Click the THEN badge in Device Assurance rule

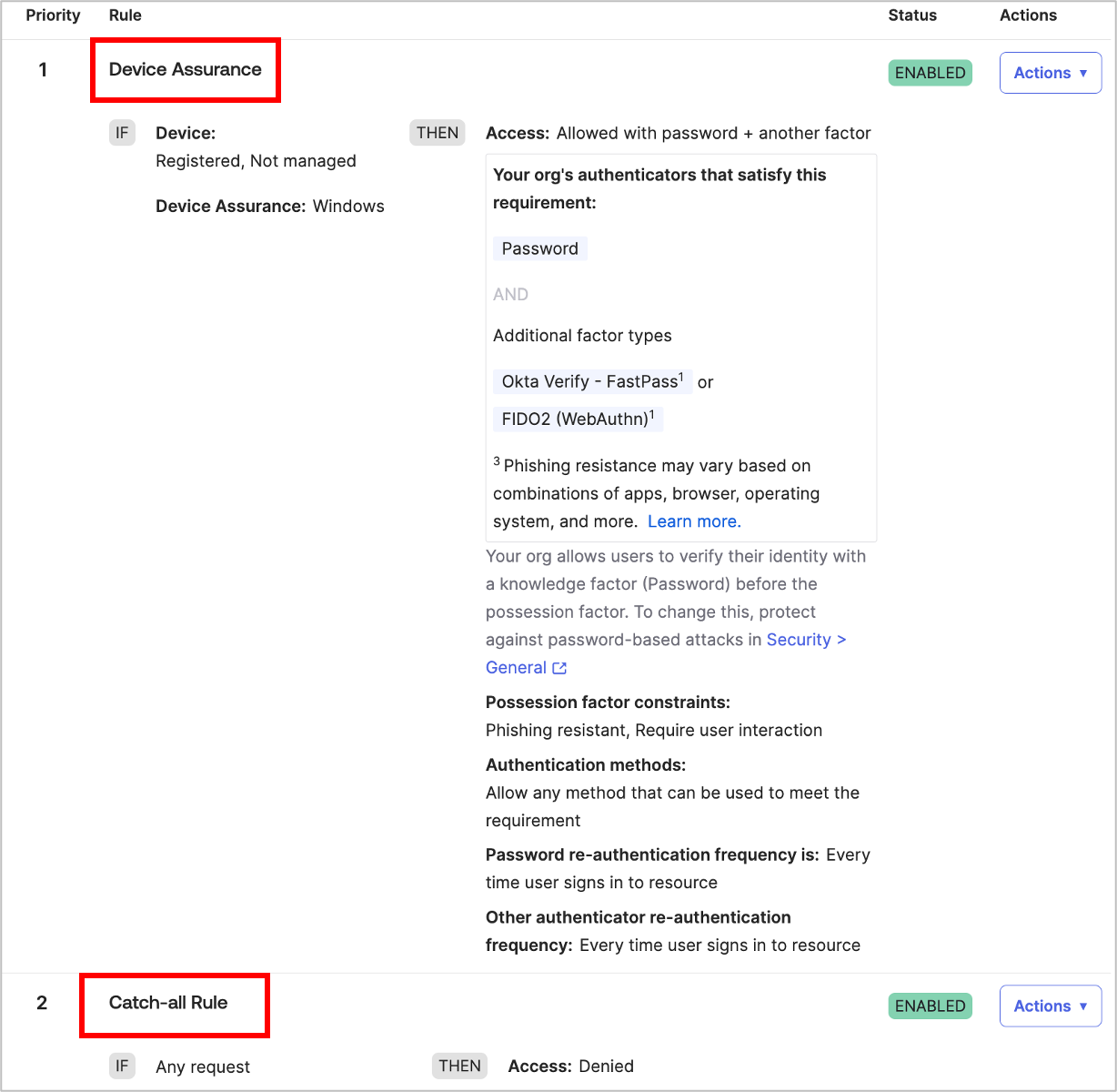[x=438, y=133]
